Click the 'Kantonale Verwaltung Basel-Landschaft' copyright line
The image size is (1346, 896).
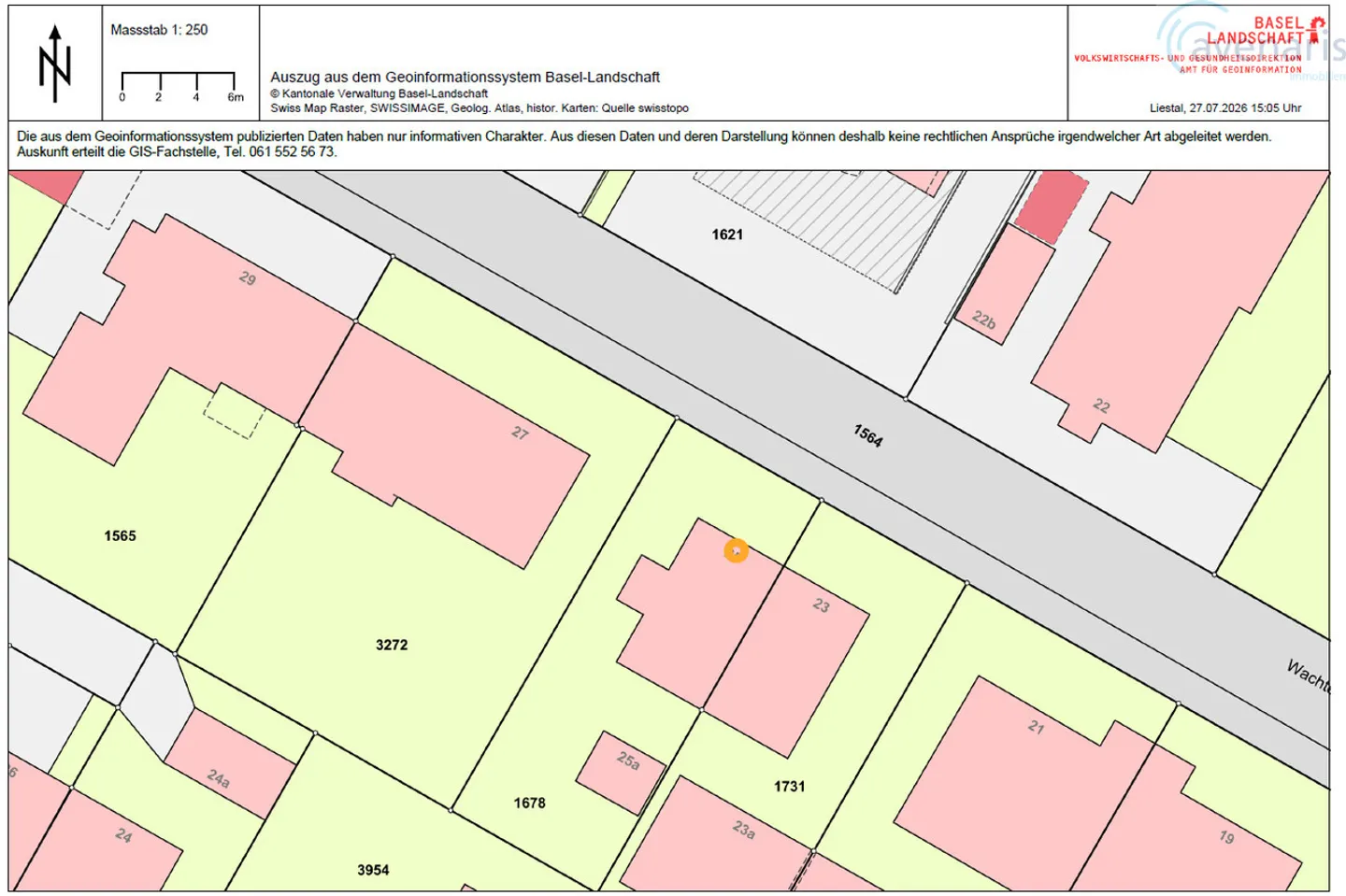pyautogui.click(x=379, y=93)
